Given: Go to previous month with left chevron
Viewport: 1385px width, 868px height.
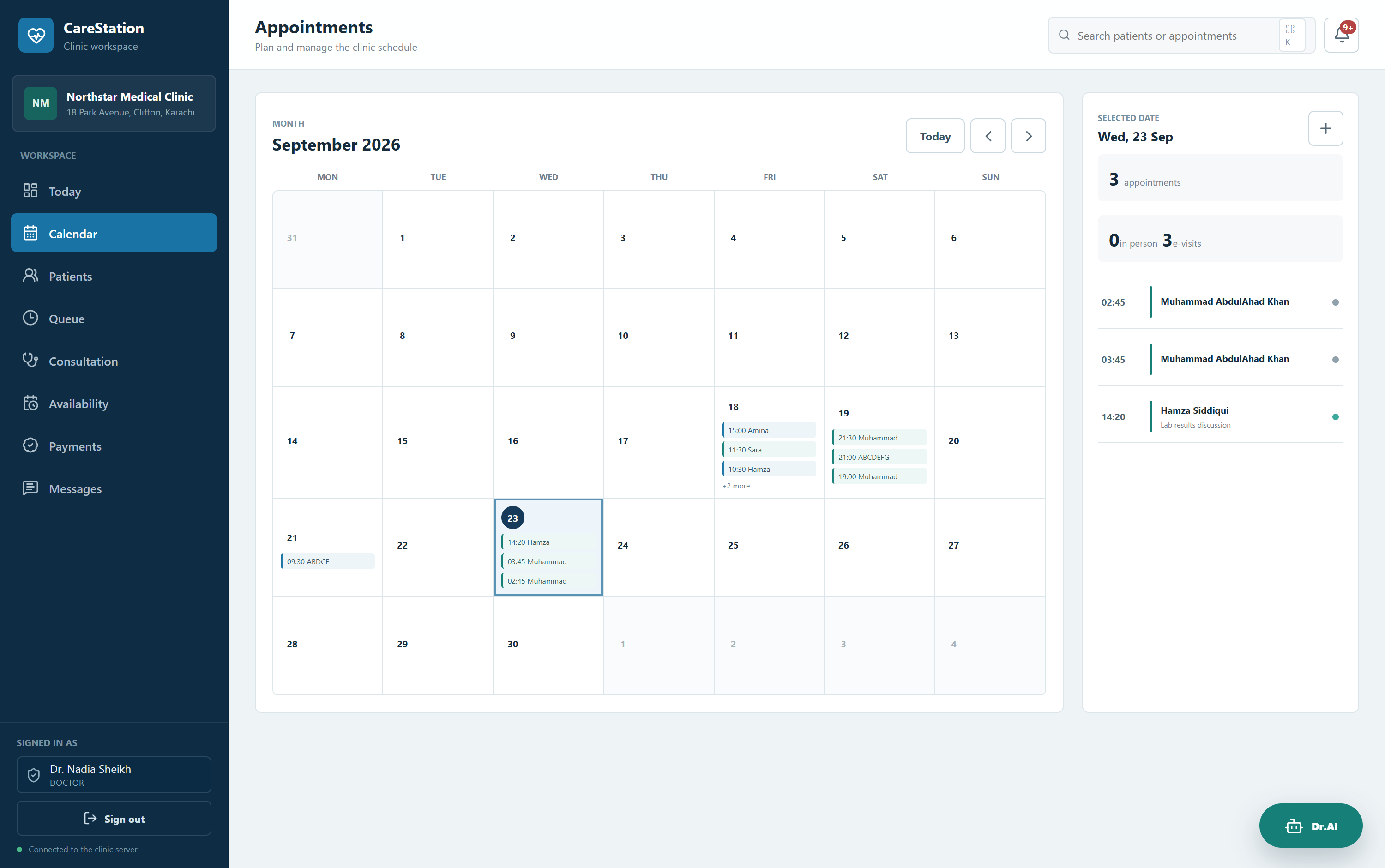Looking at the screenshot, I should [988, 136].
